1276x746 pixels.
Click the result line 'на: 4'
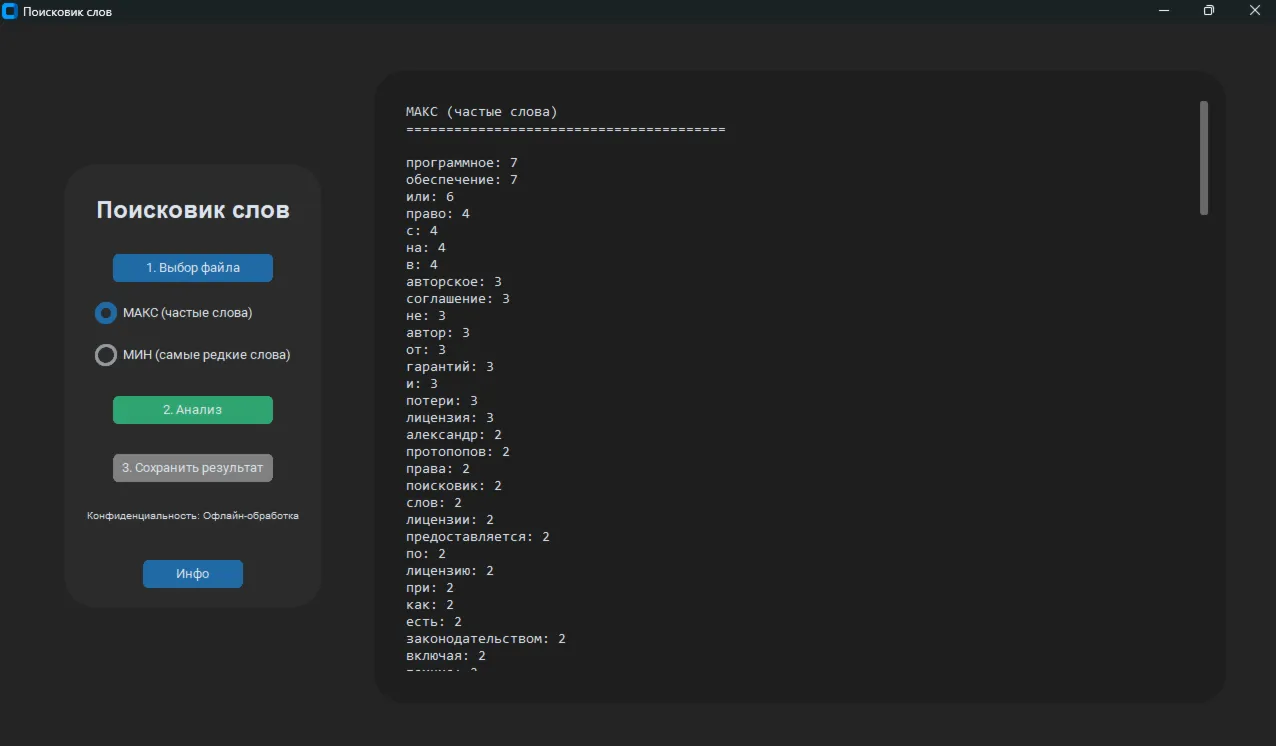(426, 248)
